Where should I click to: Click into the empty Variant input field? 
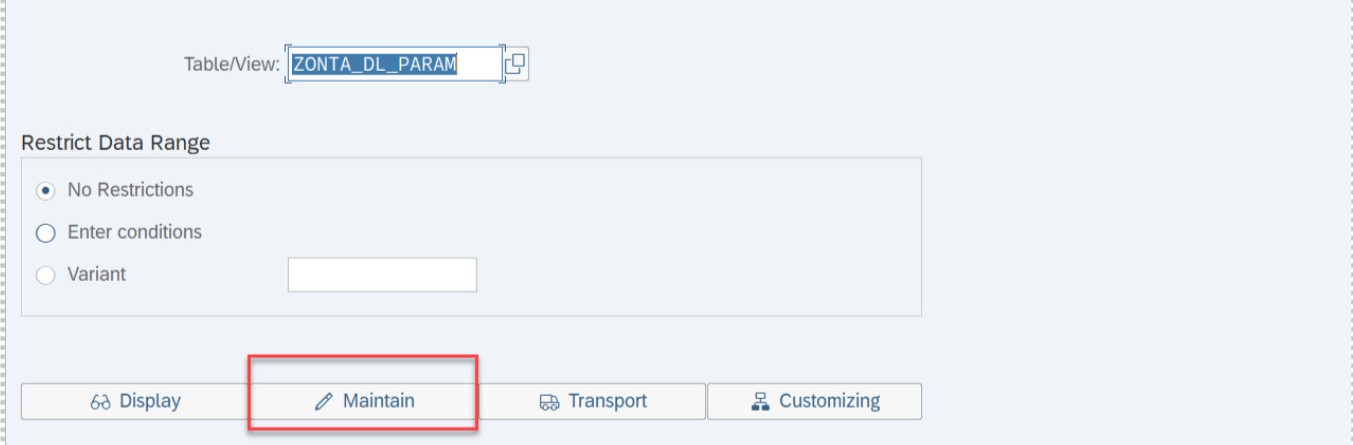pyautogui.click(x=382, y=275)
